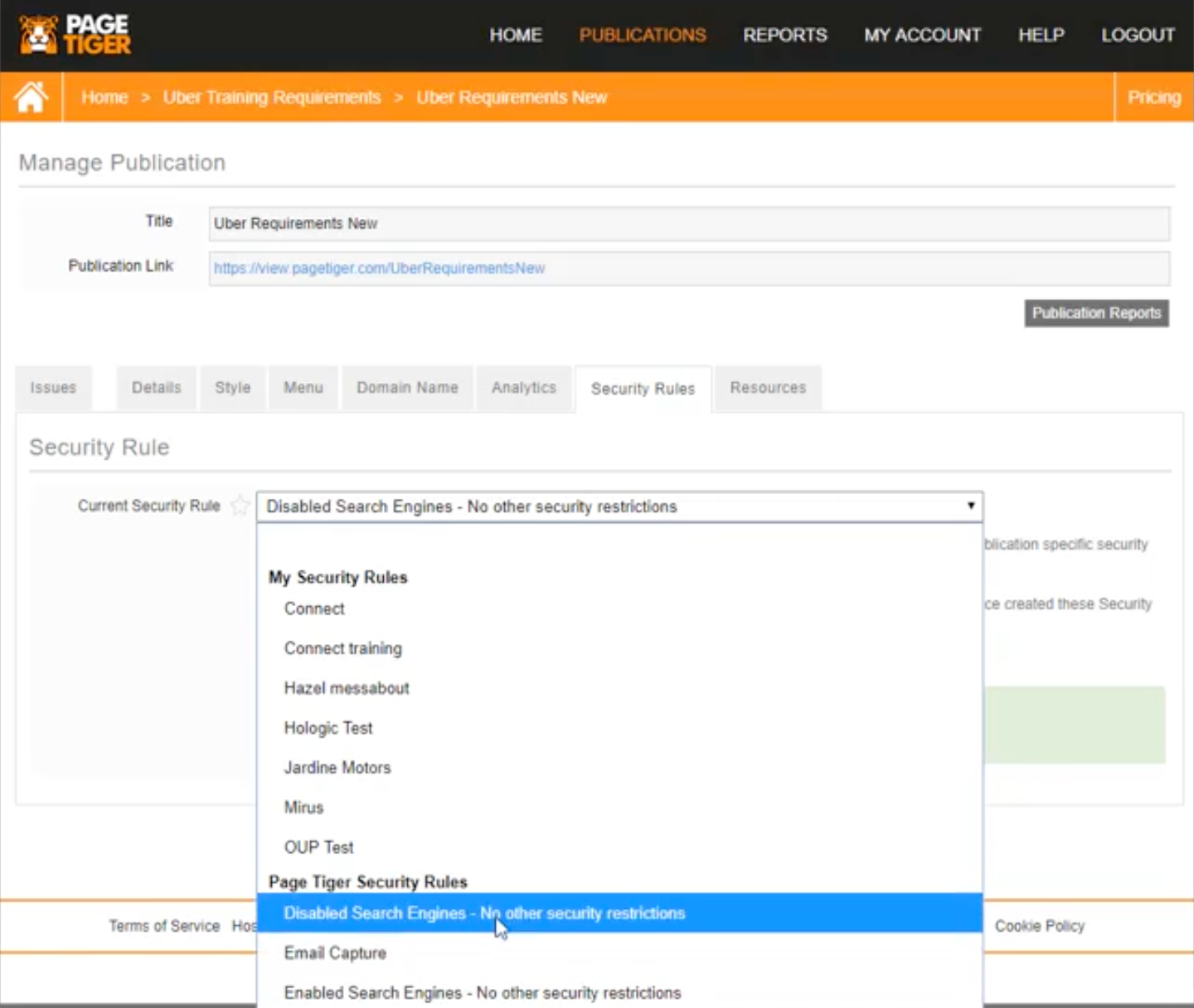Click the Page Tiger Security Rules group label
The image size is (1194, 1008).
pos(368,882)
